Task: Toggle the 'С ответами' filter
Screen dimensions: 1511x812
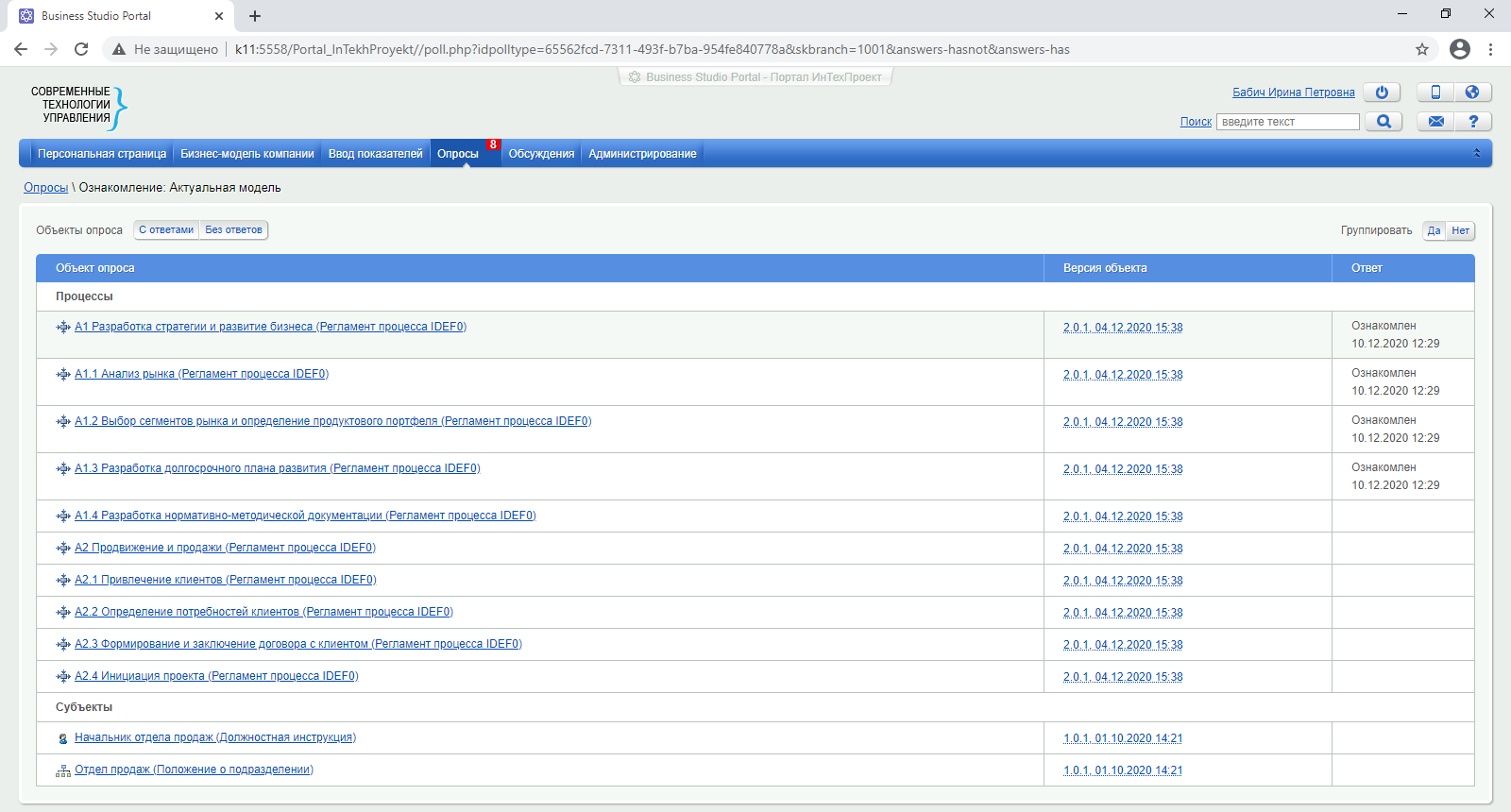Action: pyautogui.click(x=166, y=230)
